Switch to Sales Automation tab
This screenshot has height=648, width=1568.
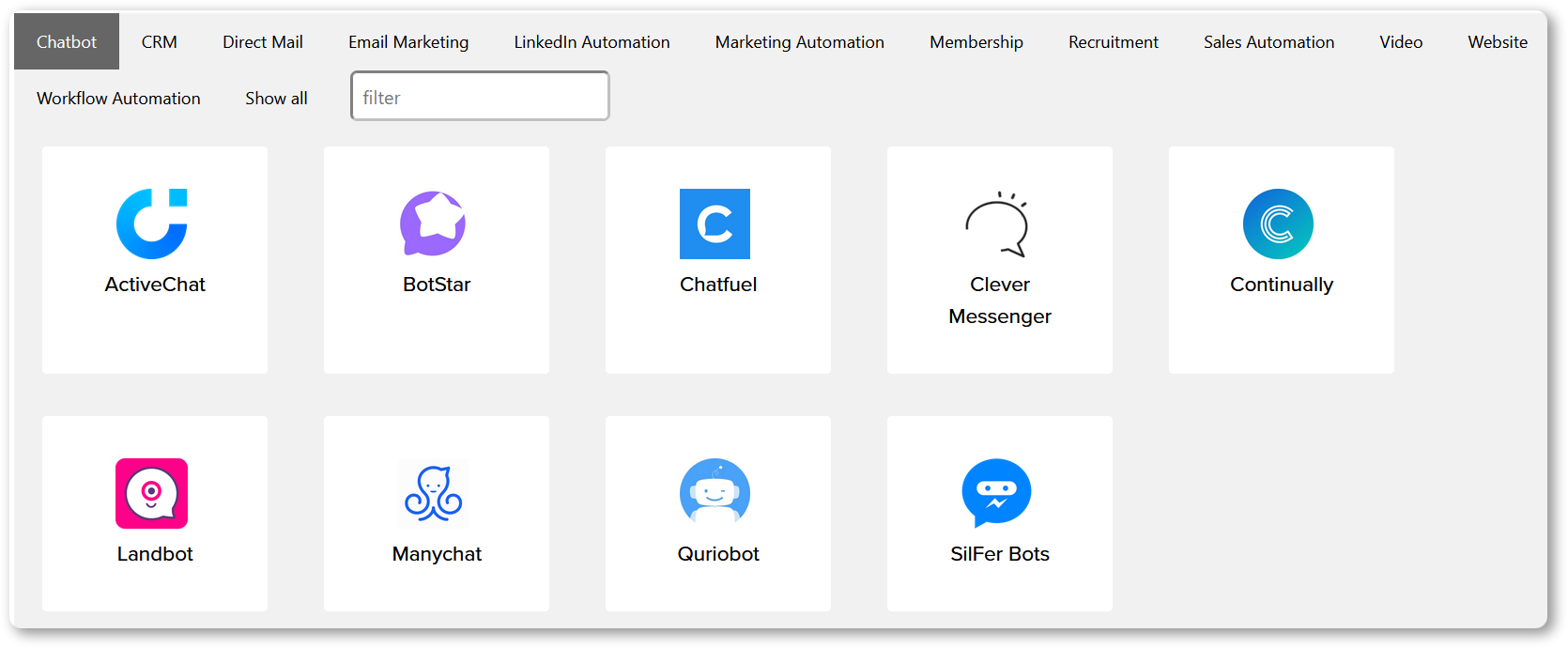point(1269,41)
